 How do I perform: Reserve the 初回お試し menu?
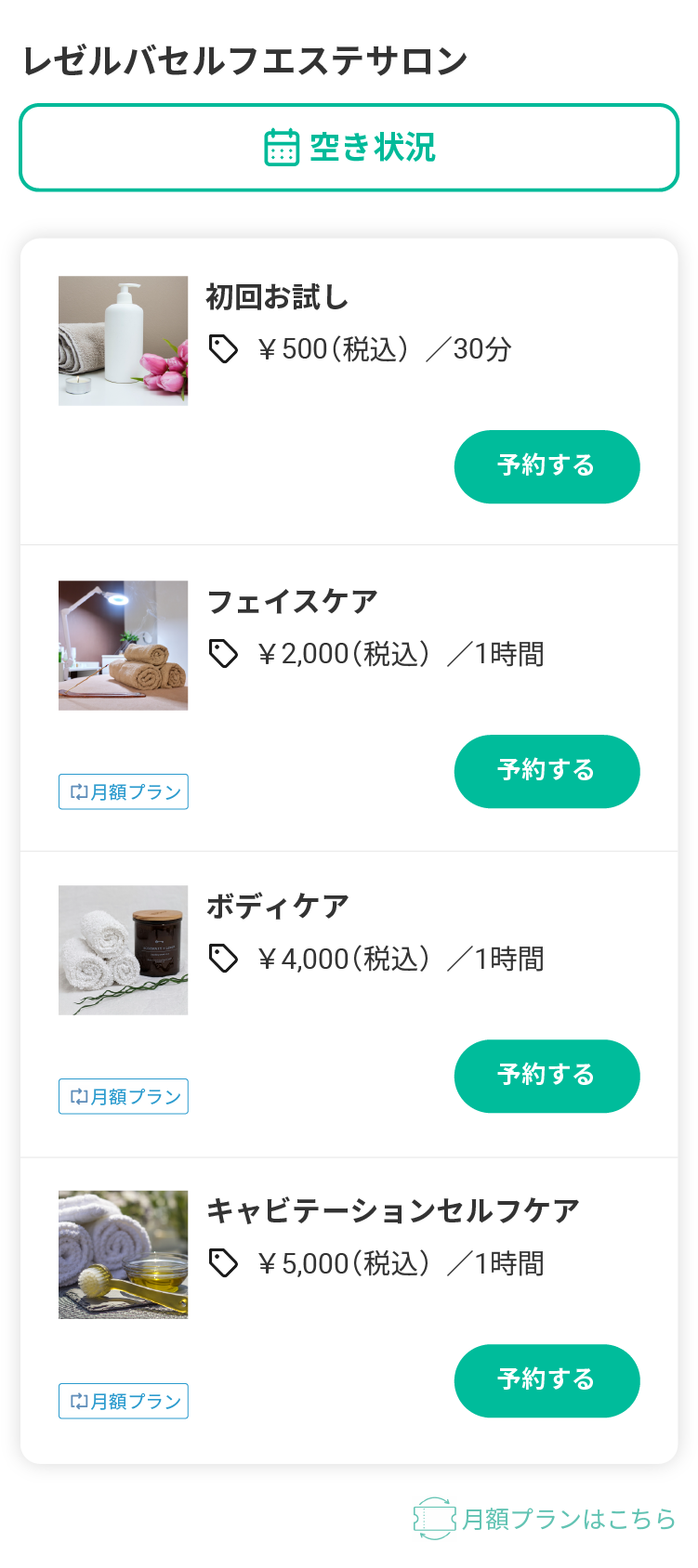[547, 466]
